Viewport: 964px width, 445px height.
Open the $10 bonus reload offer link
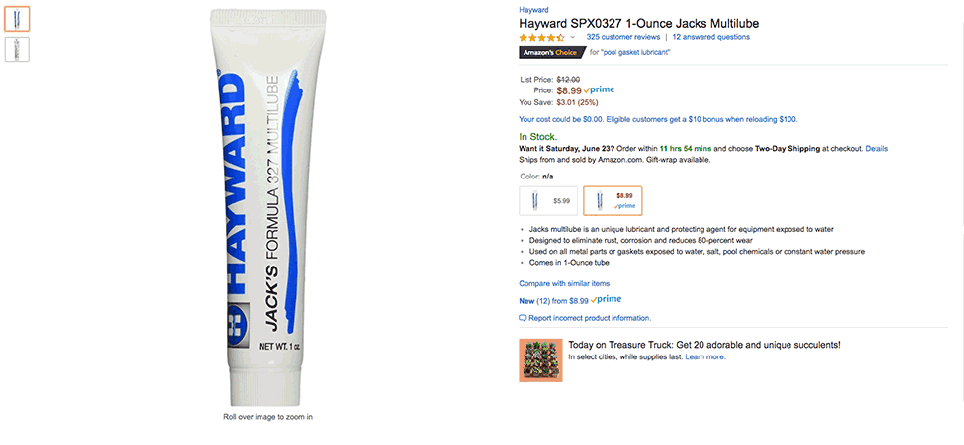[658, 119]
